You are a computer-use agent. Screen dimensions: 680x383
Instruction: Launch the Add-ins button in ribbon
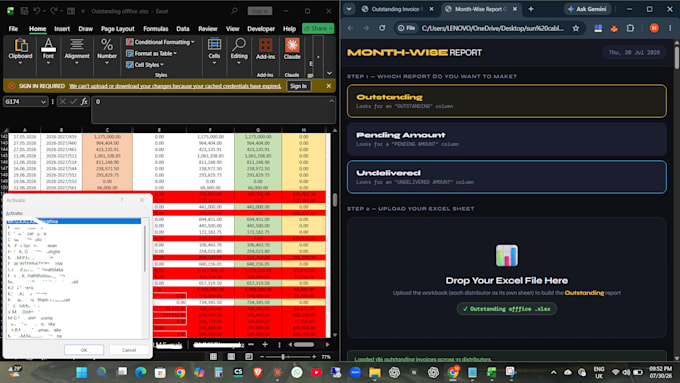click(x=265, y=49)
